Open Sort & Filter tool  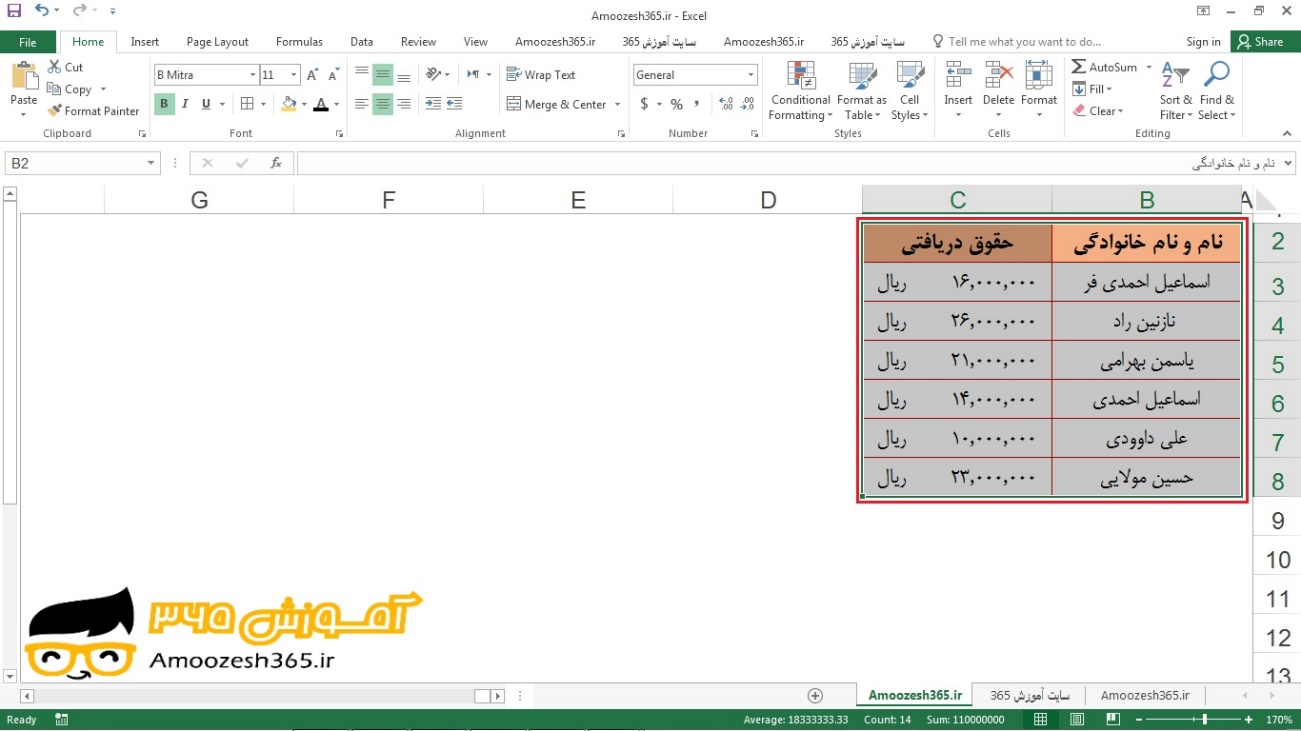point(1176,92)
